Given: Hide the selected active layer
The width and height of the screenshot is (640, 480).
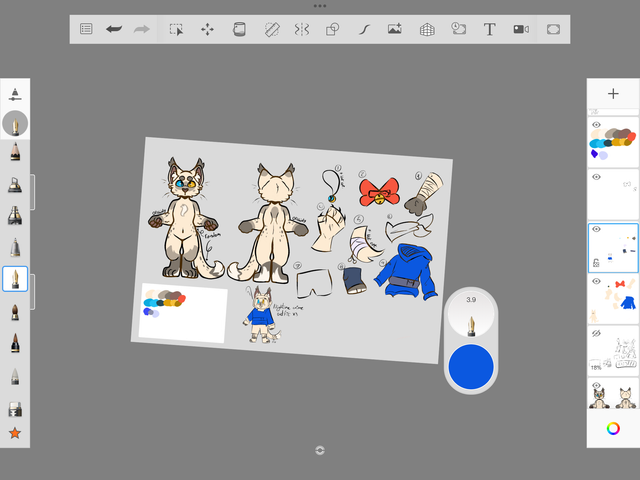Looking at the screenshot, I should click(596, 229).
